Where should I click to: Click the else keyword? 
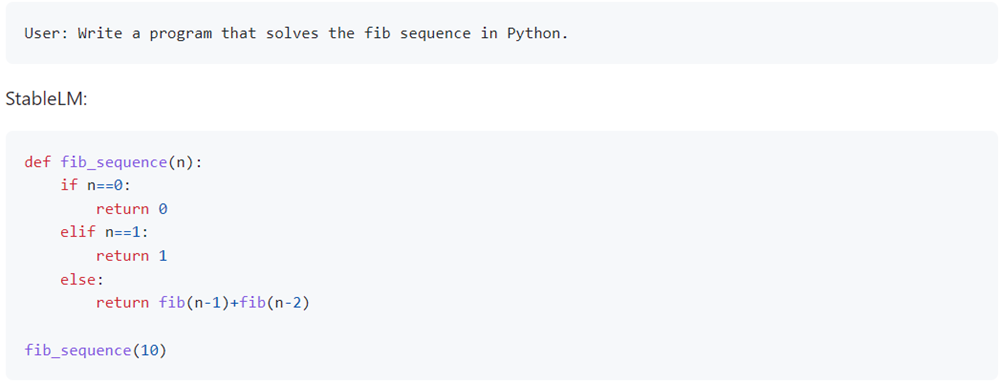point(78,280)
